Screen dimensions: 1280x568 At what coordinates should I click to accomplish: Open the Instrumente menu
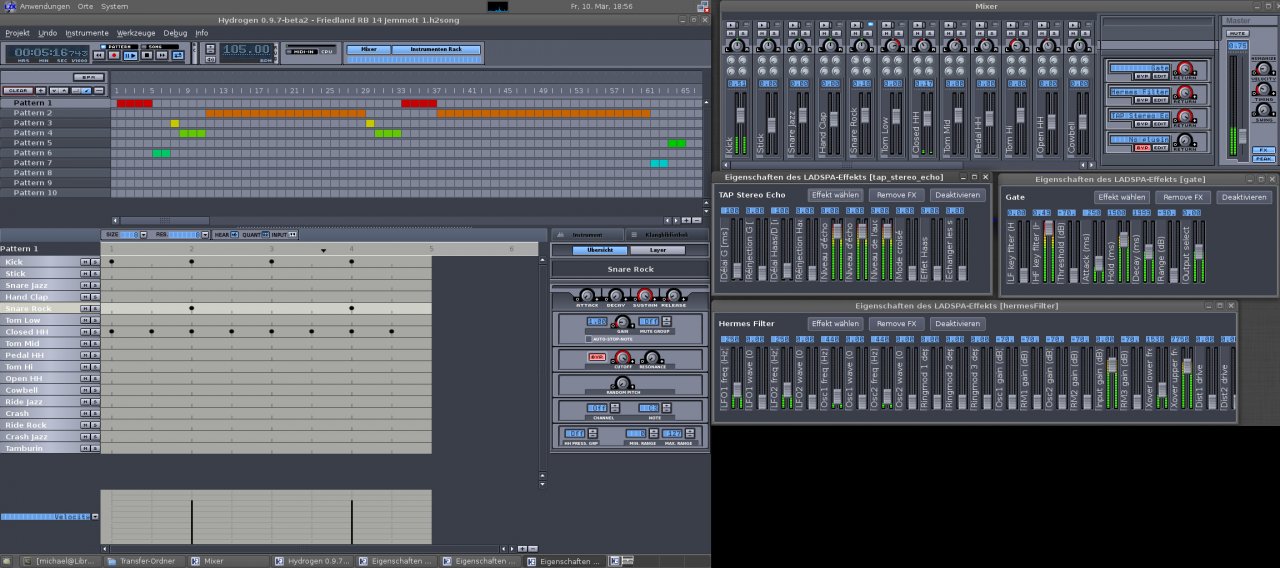pos(87,33)
